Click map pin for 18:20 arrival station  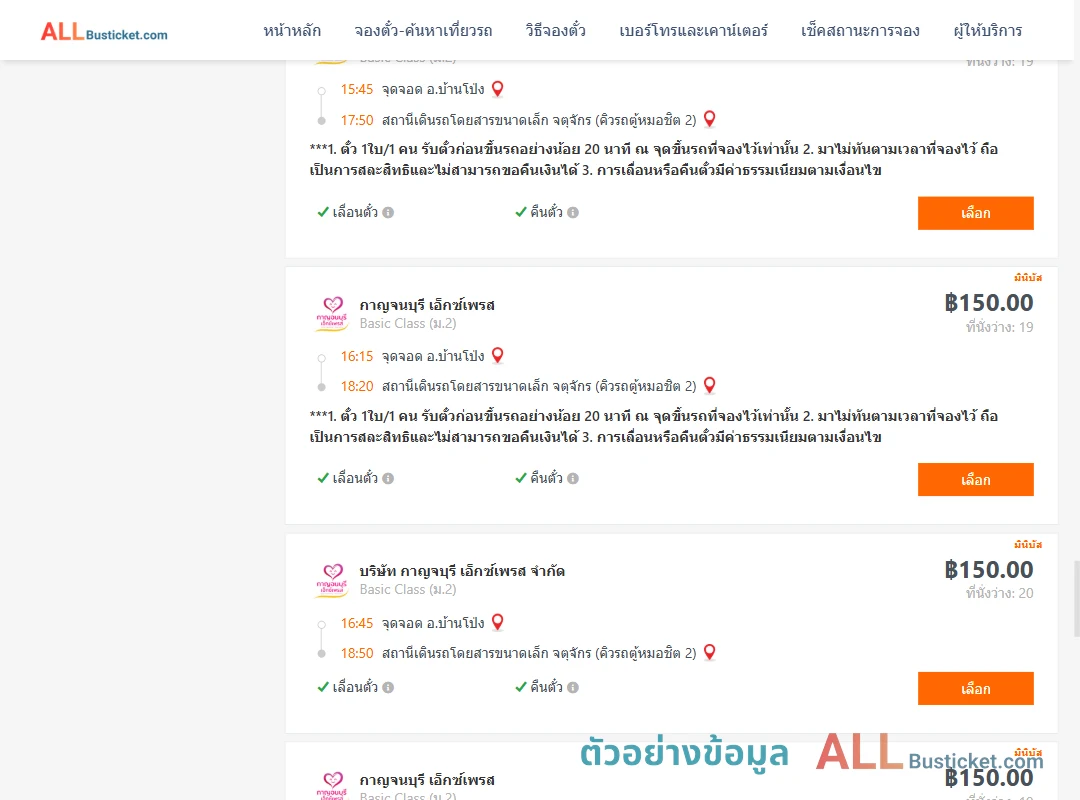point(709,385)
